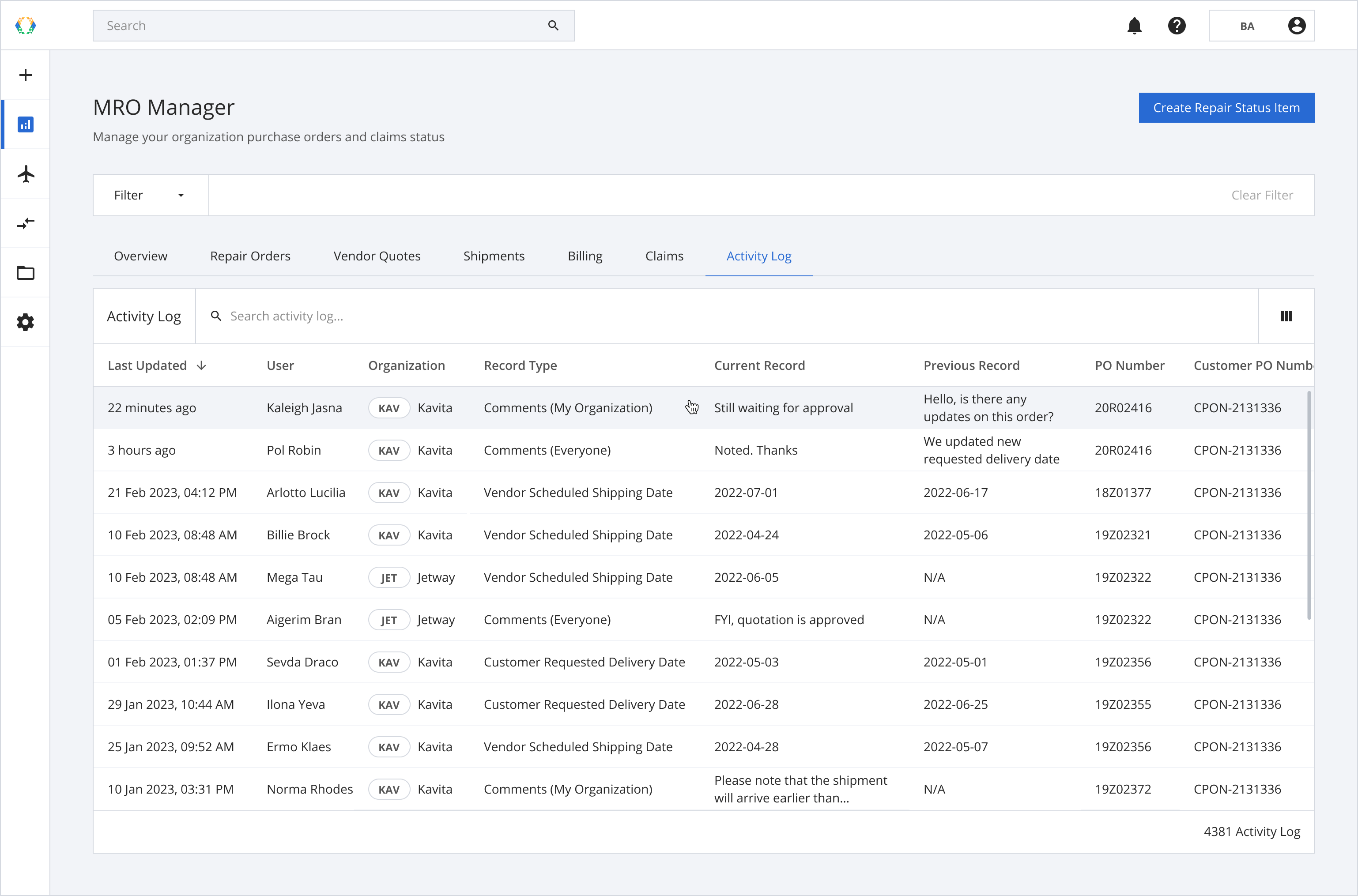The width and height of the screenshot is (1358, 896).
Task: Switch to the Repair Orders tab
Action: 250,256
